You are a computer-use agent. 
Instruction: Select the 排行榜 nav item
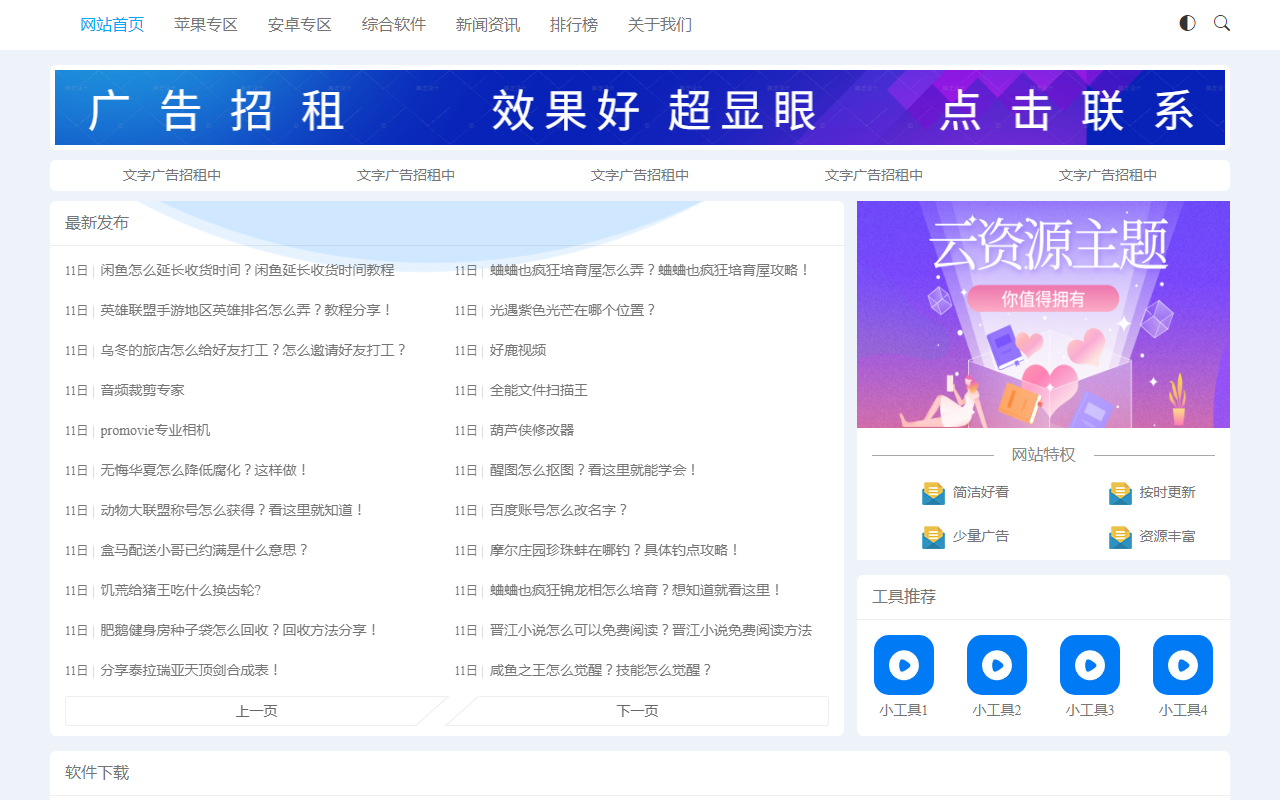574,25
